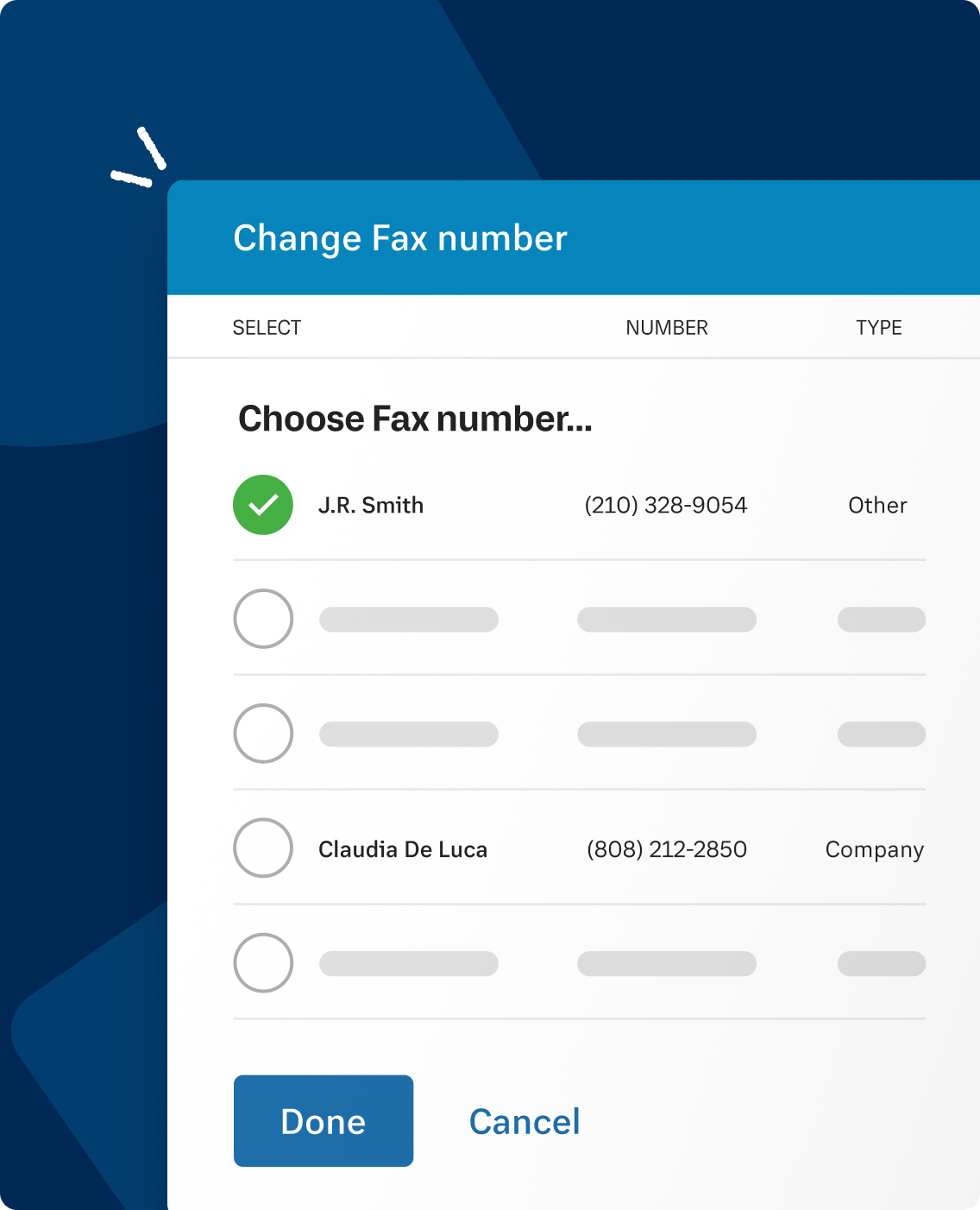Click the SELECT column header
Viewport: 980px width, 1210px height.
[267, 327]
